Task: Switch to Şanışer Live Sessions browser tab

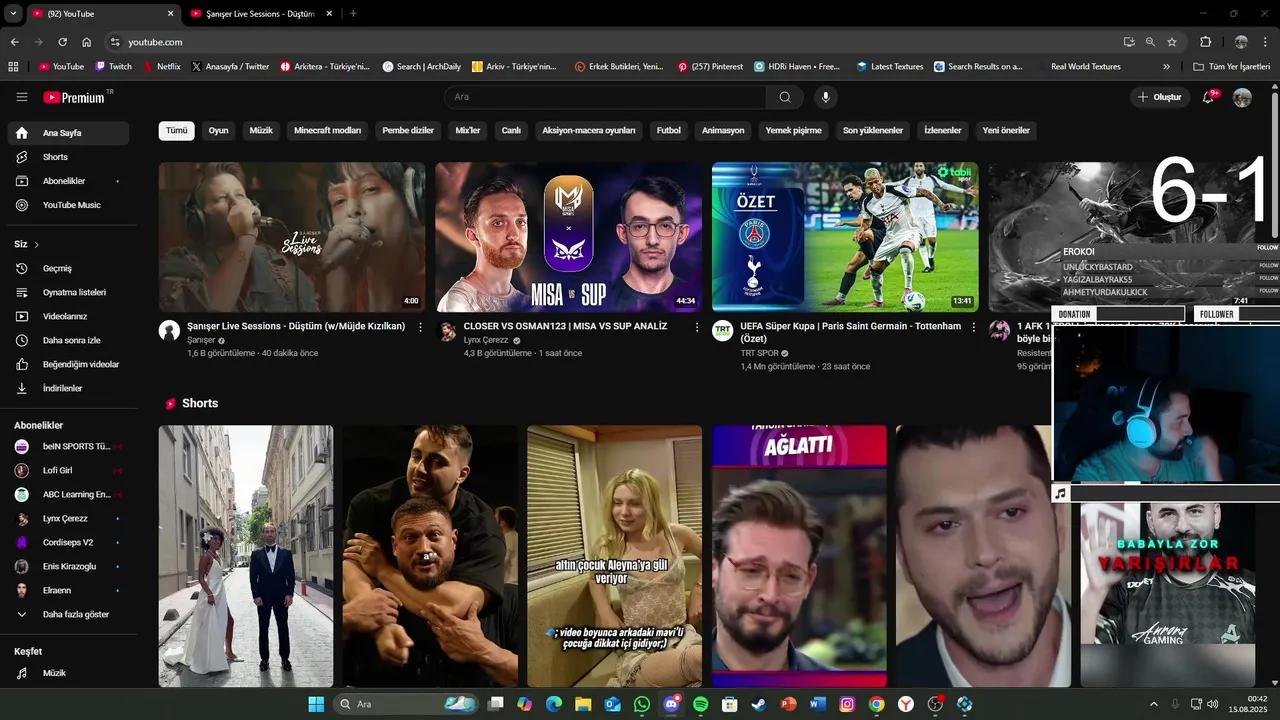Action: pyautogui.click(x=260, y=14)
